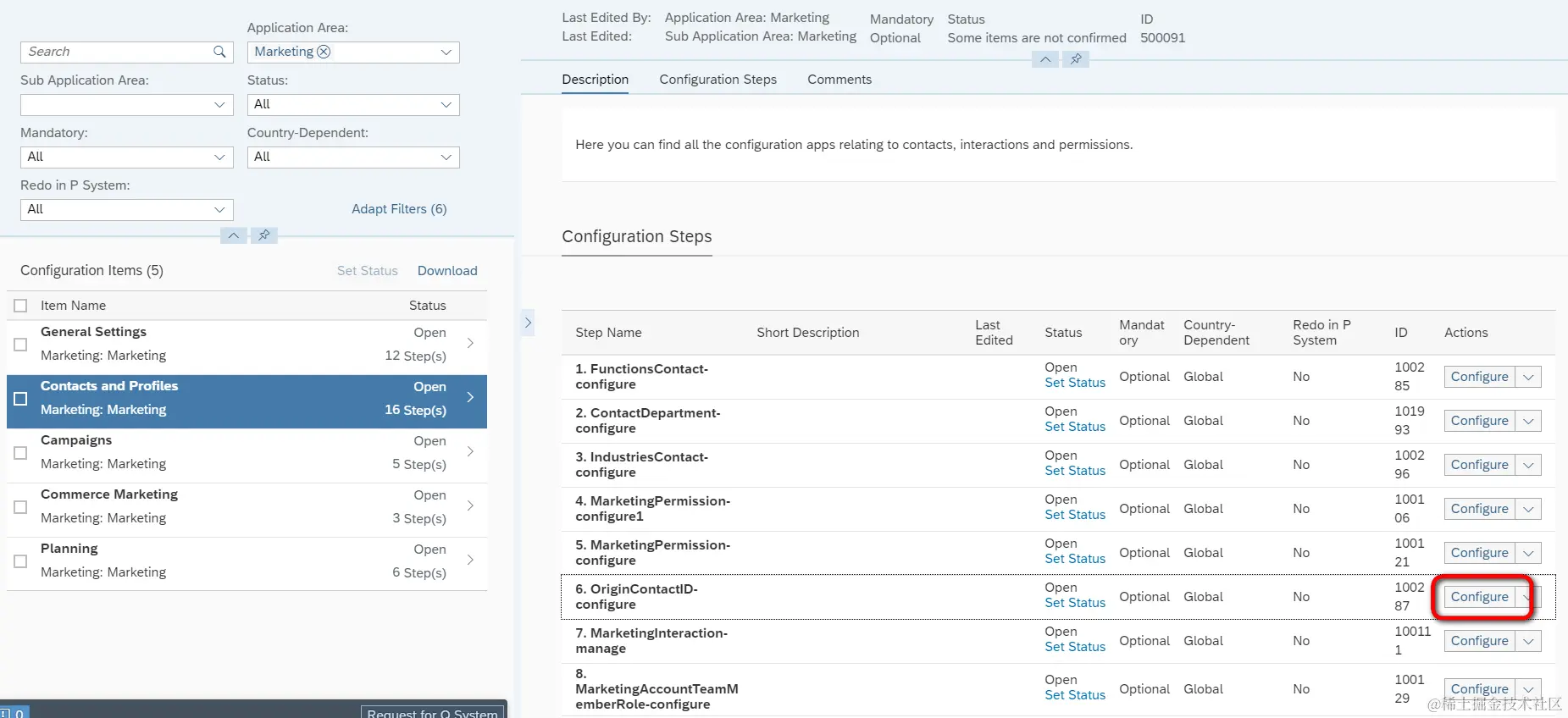Viewport: 1568px width, 718px height.
Task: Collapse the object page header arrow
Action: 1045,59
